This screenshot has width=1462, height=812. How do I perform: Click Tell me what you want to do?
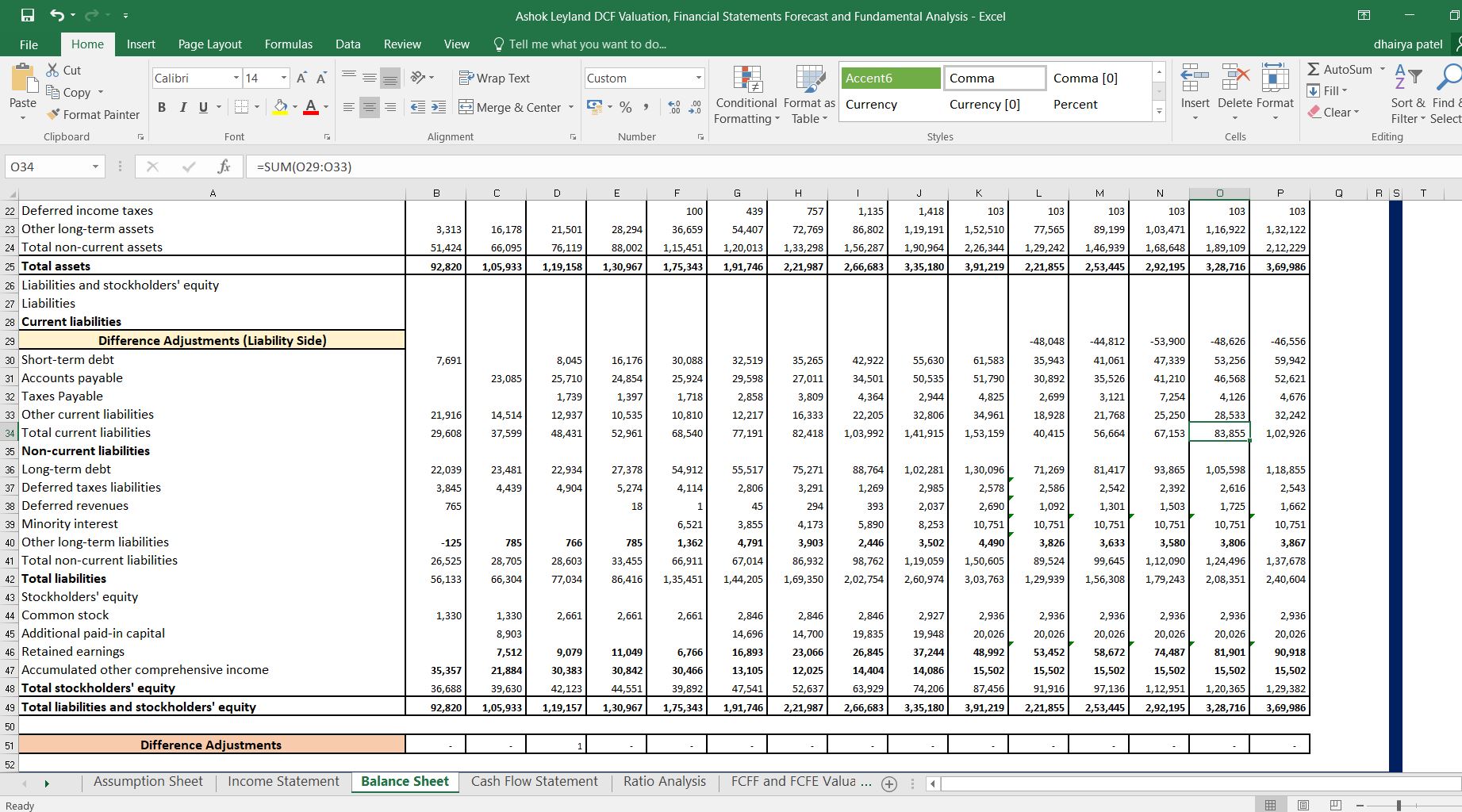pos(587,44)
